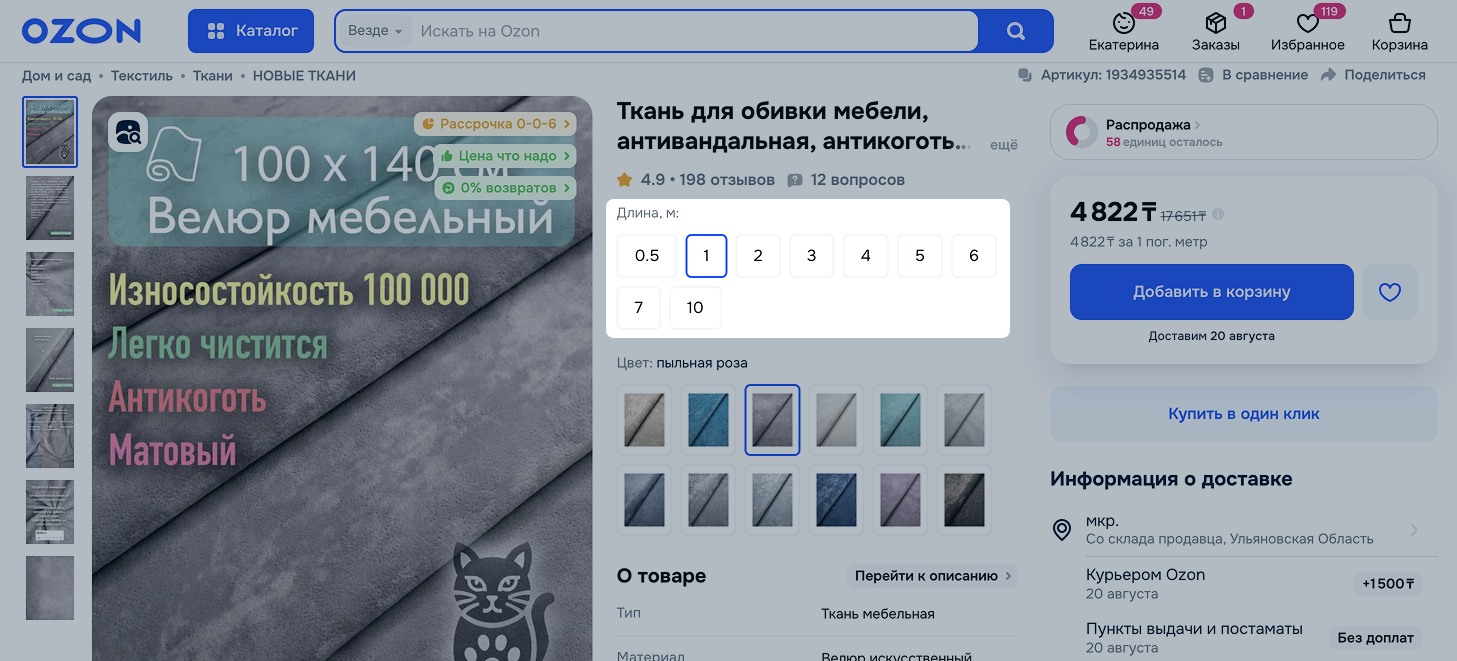Add product to В сравнение
The width and height of the screenshot is (1457, 661).
[x=1253, y=75]
